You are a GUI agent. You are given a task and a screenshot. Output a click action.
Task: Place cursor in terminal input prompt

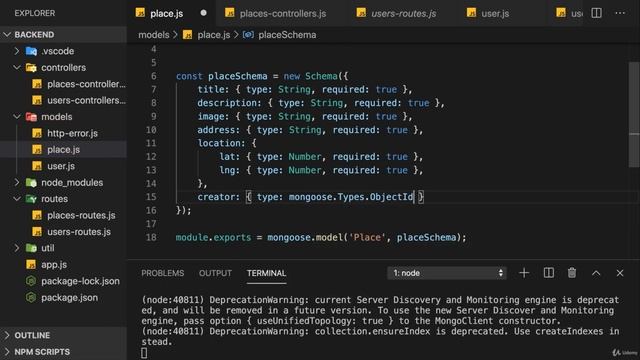coord(144,353)
